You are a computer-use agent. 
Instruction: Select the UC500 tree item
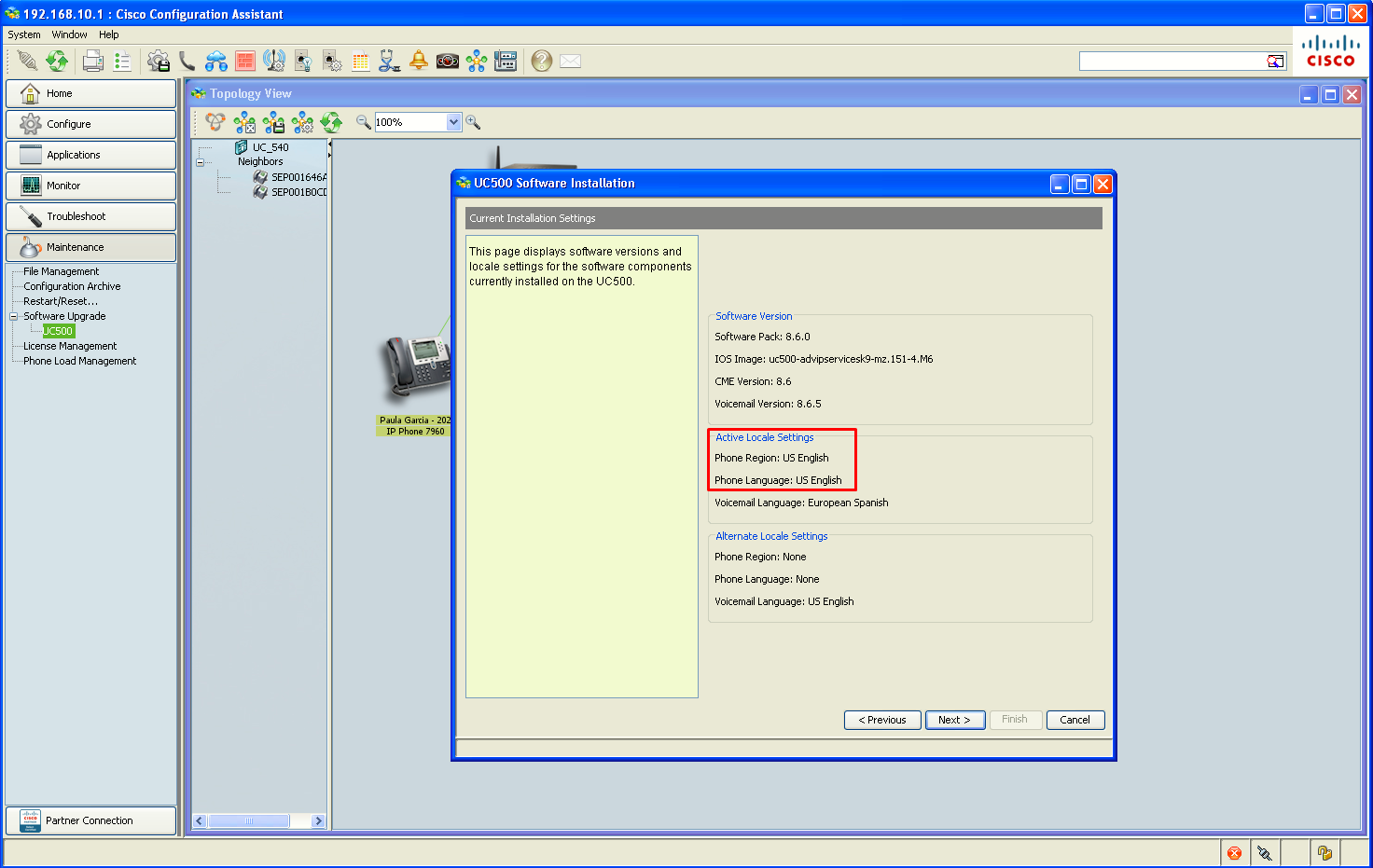(58, 331)
